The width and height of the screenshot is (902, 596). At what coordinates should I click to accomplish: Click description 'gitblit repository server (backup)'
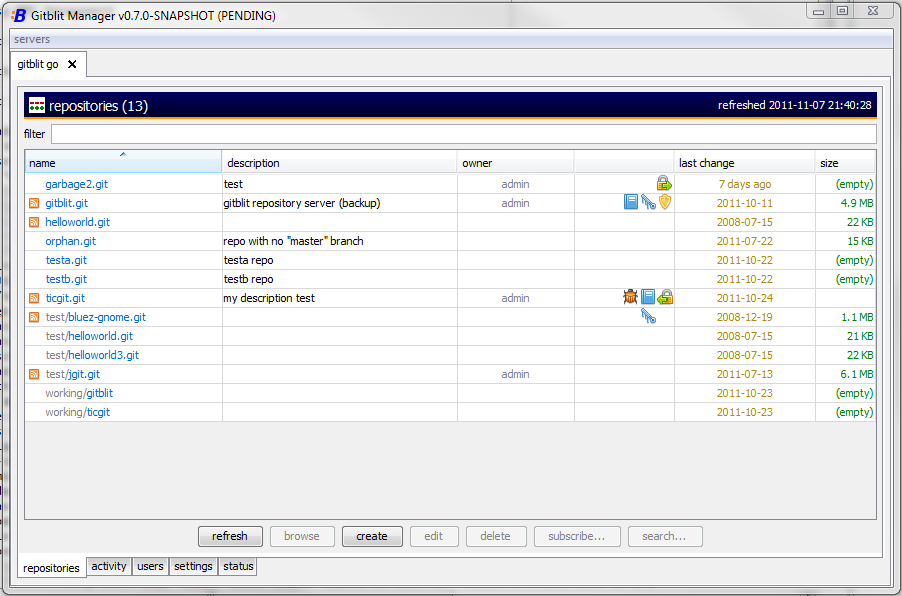302,203
